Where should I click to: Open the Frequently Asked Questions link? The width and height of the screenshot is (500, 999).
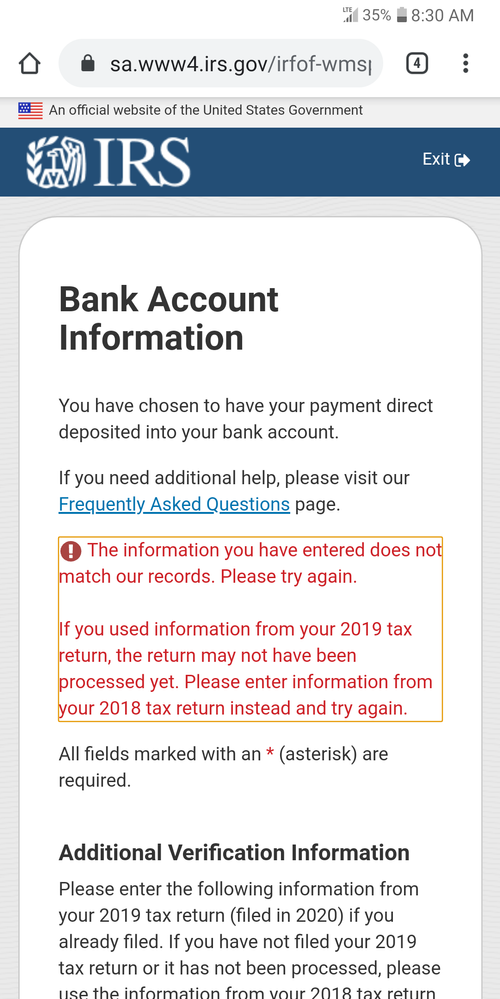pos(174,505)
